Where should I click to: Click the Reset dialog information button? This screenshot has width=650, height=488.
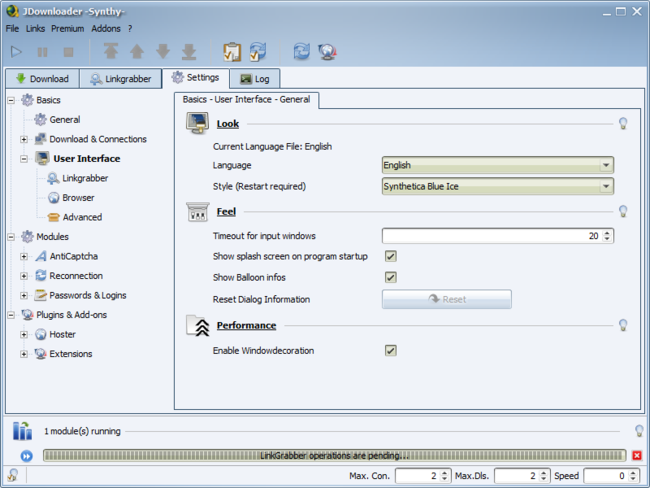[446, 299]
